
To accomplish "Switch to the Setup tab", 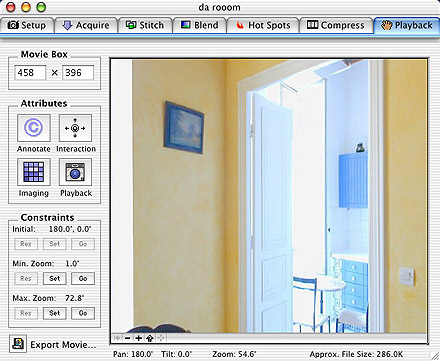I will pyautogui.click(x=27, y=25).
